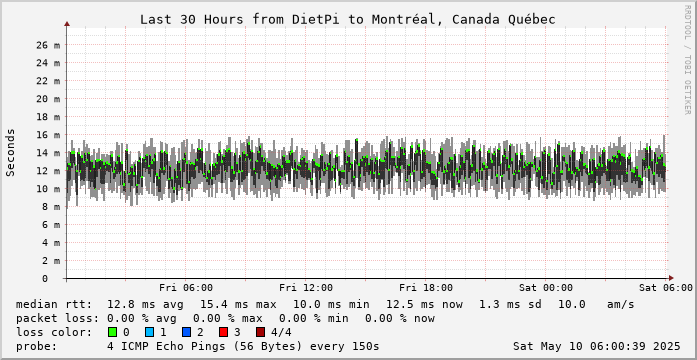This screenshot has width=697, height=360.
Task: Click the dark blue loss swatch 2
Action: 186,332
